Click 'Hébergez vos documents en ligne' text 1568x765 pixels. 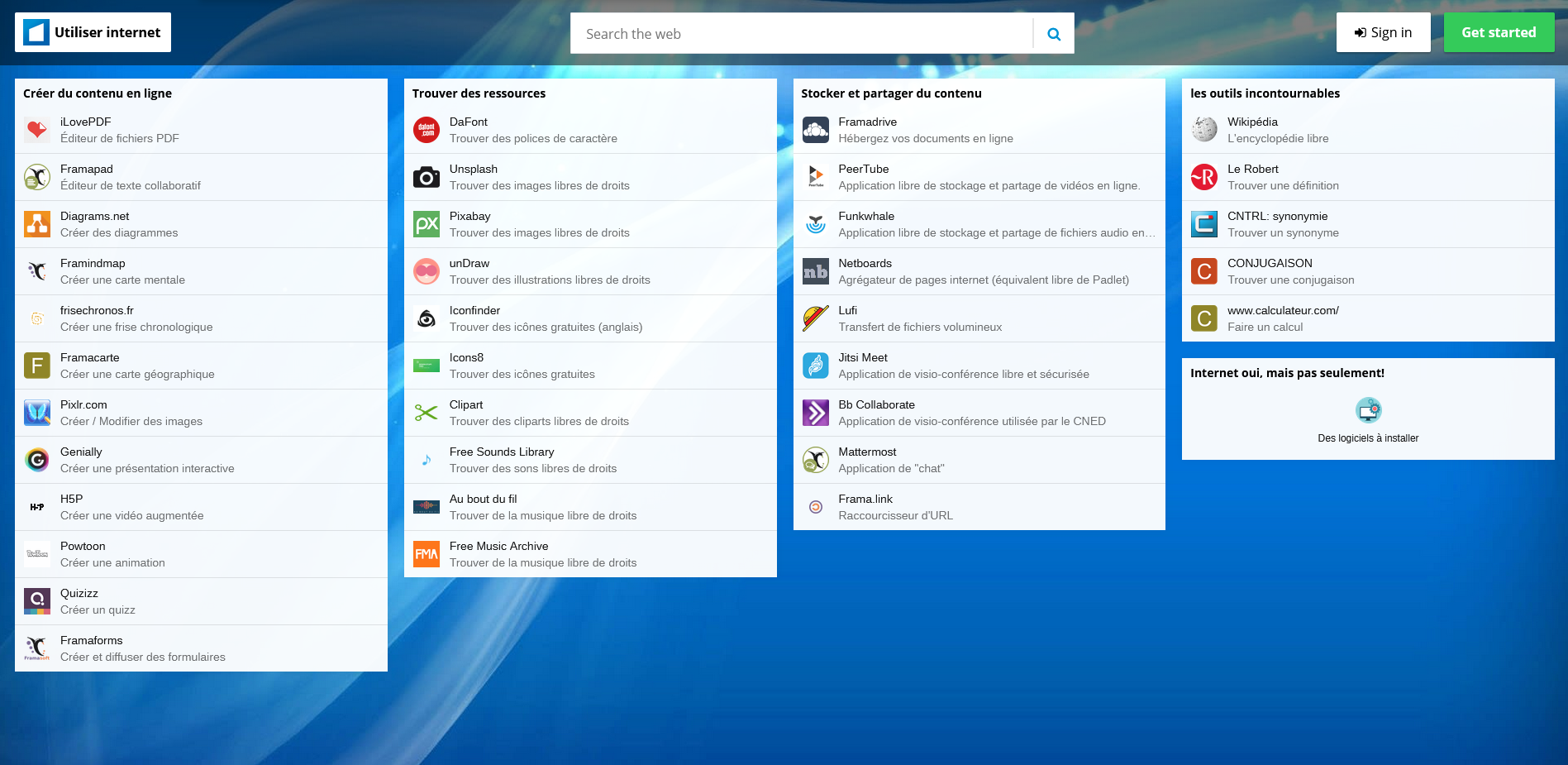[926, 139]
